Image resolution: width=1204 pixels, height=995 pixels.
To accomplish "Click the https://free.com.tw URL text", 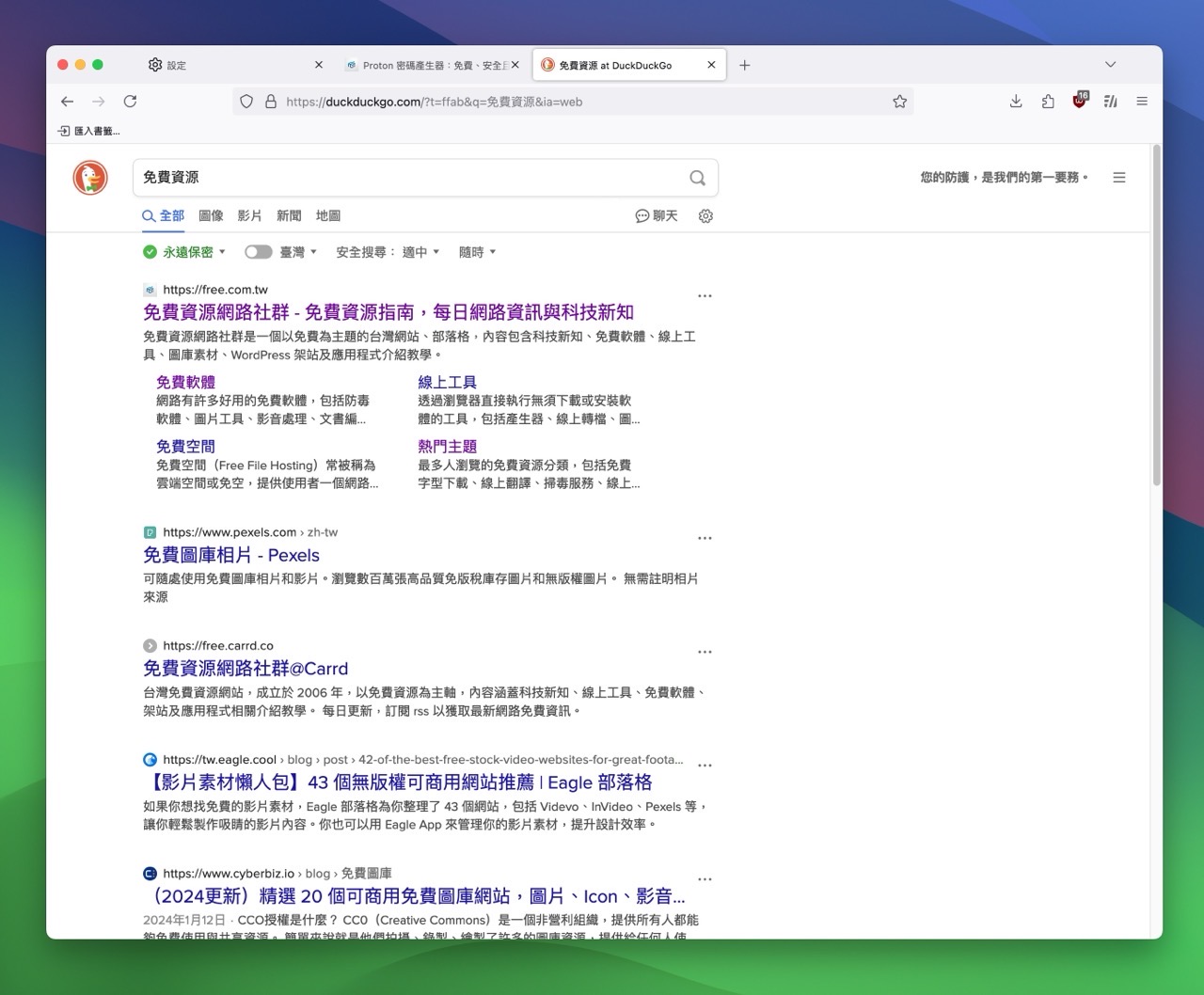I will coord(215,290).
